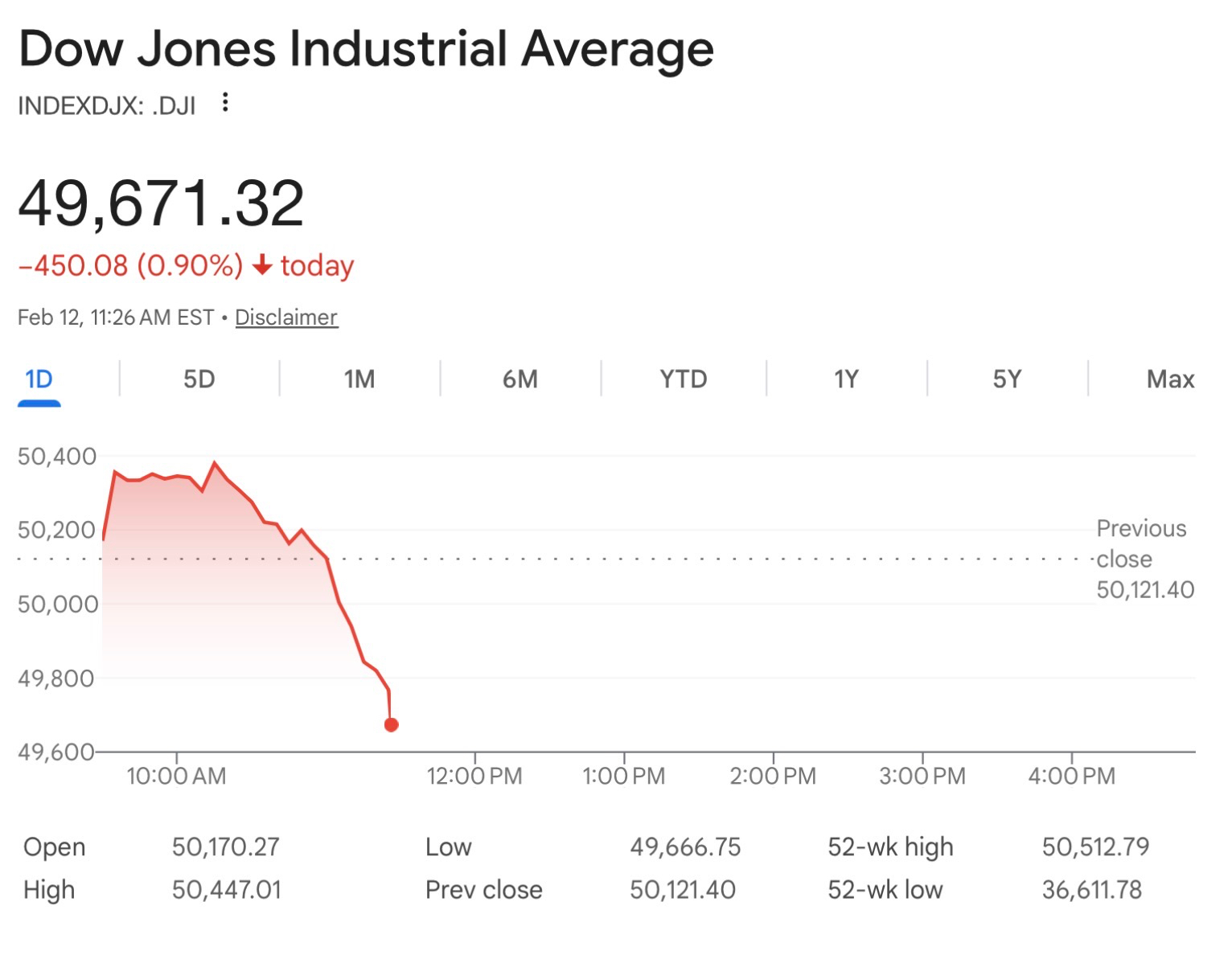Click the 10:00 AM axis marker

[176, 776]
